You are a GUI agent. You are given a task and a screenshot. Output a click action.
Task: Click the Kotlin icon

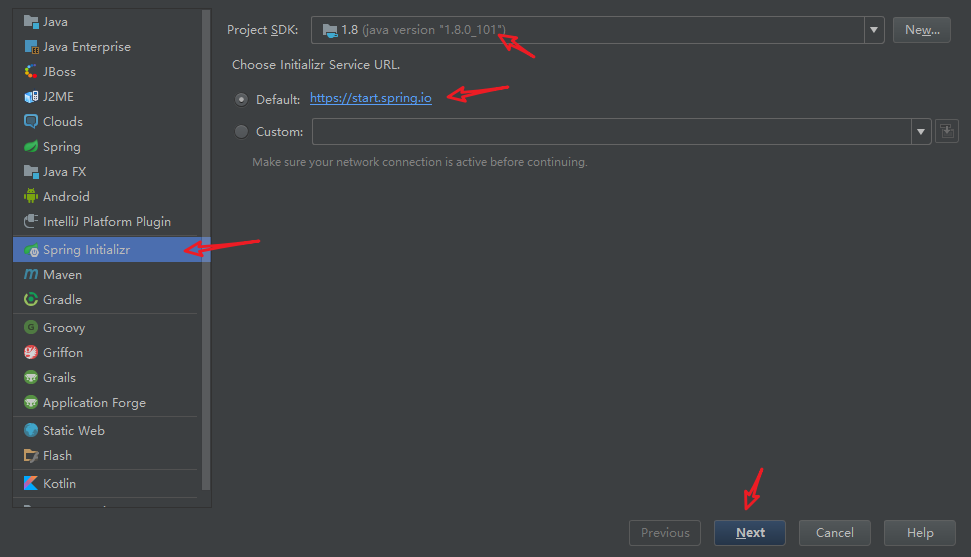31,483
